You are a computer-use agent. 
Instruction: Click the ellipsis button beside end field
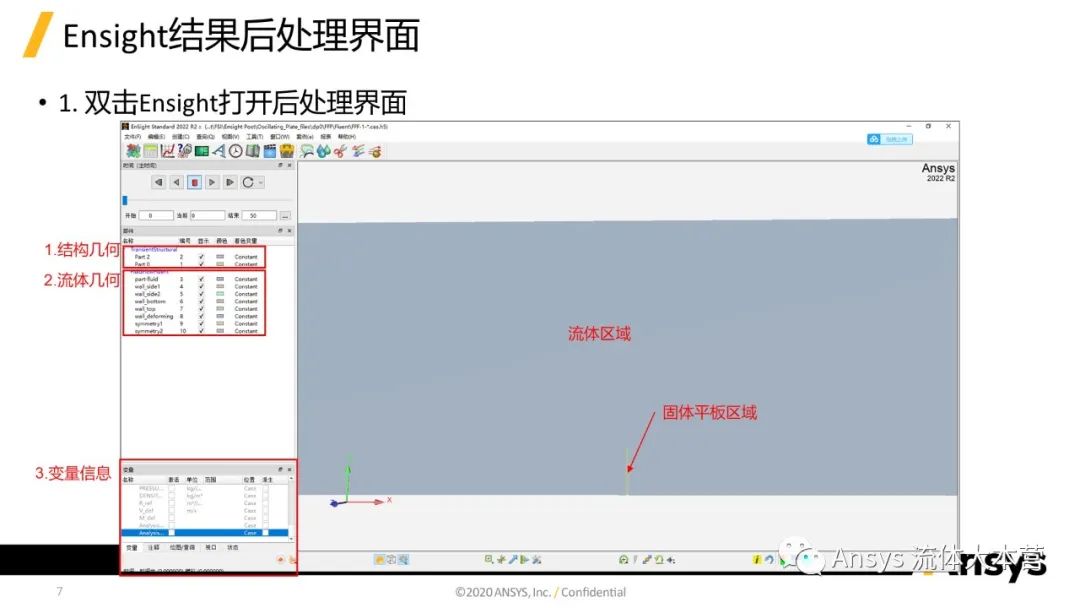tap(285, 216)
